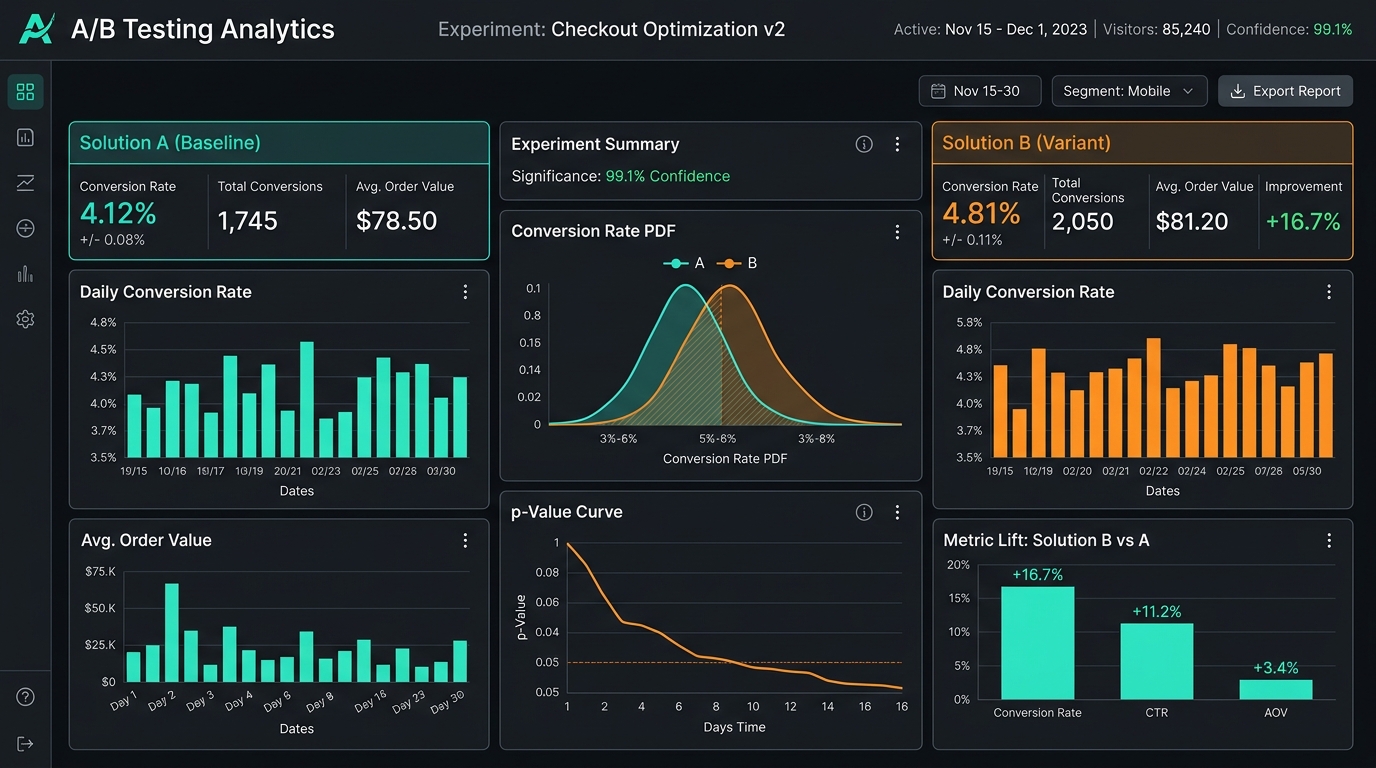Open Experiment Summary three-dot menu
Image resolution: width=1376 pixels, height=768 pixels.
897,144
